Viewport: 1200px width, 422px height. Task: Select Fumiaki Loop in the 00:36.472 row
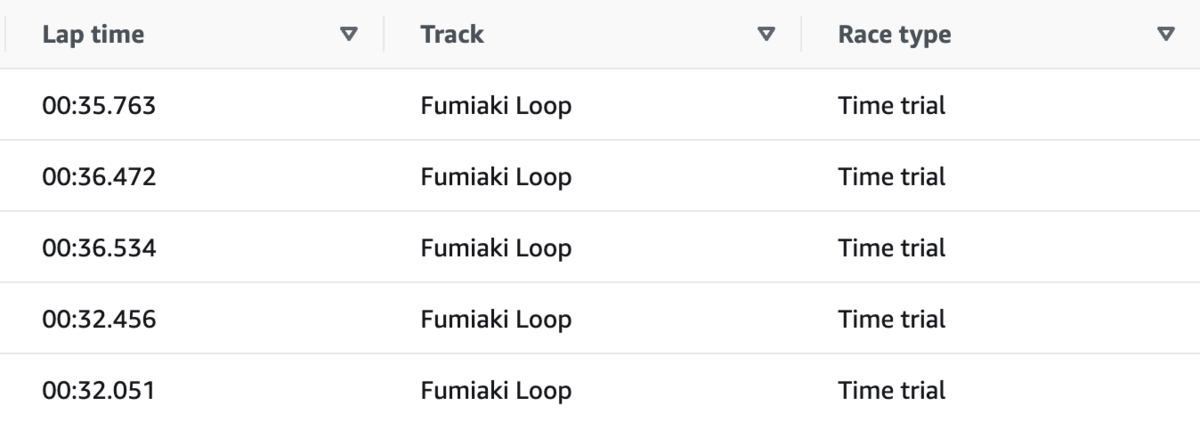click(496, 177)
